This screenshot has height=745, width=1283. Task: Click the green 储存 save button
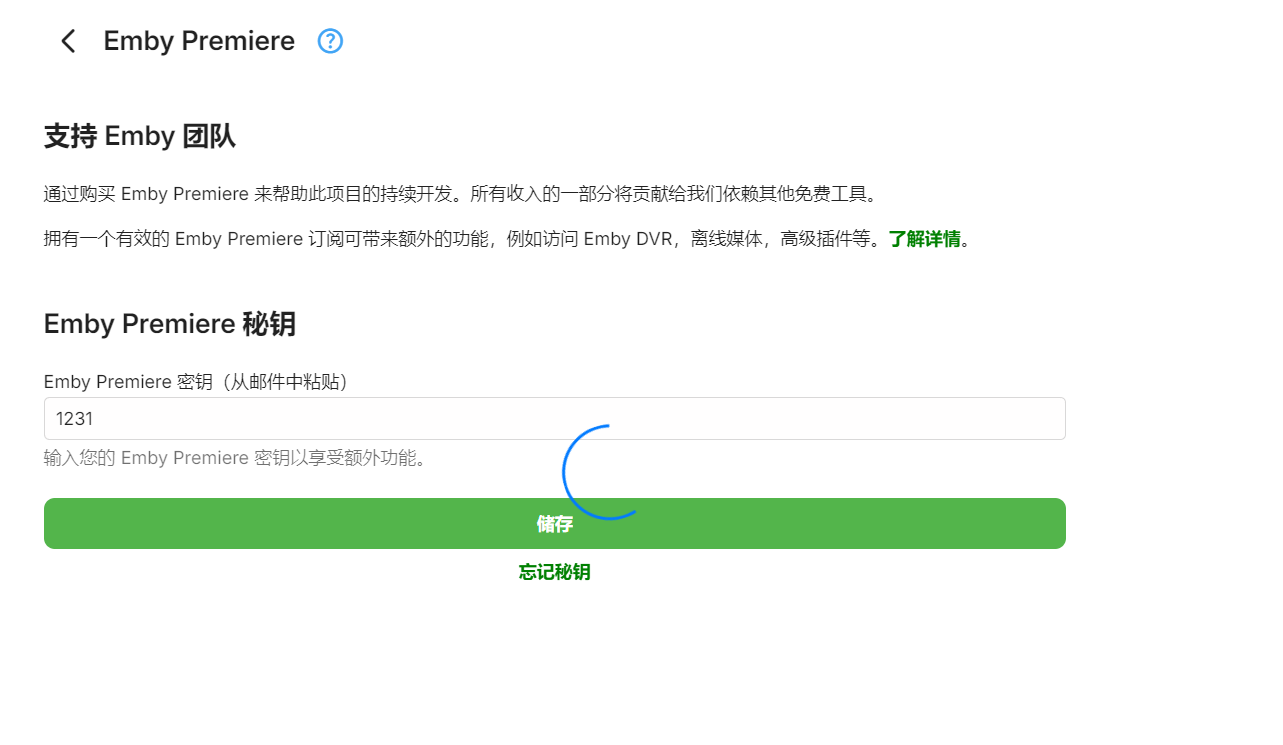coord(555,523)
